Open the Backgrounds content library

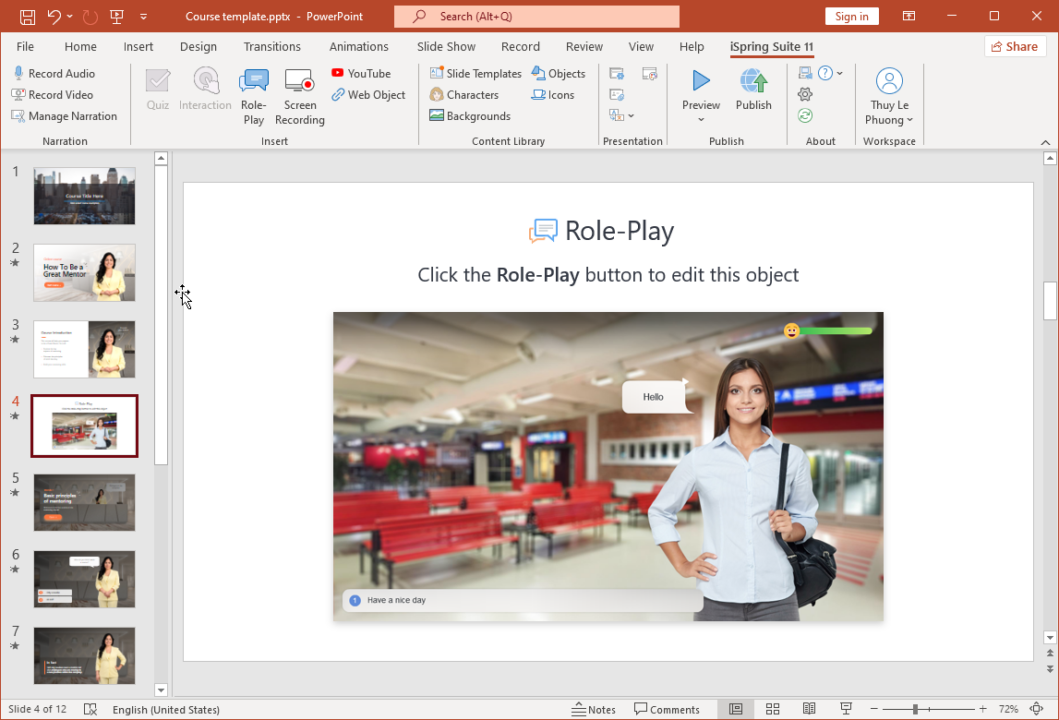(x=470, y=115)
